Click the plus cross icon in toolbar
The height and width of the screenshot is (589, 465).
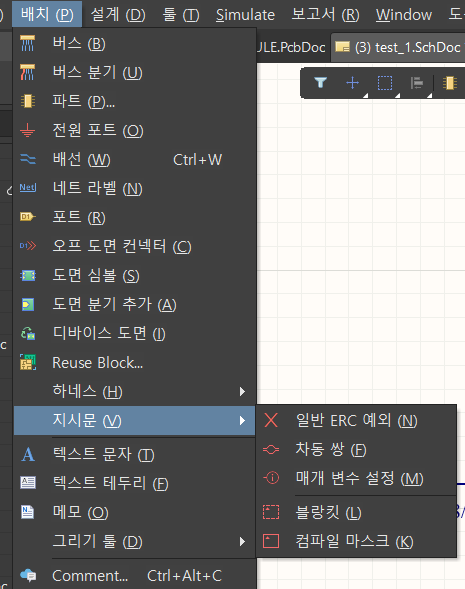(352, 82)
